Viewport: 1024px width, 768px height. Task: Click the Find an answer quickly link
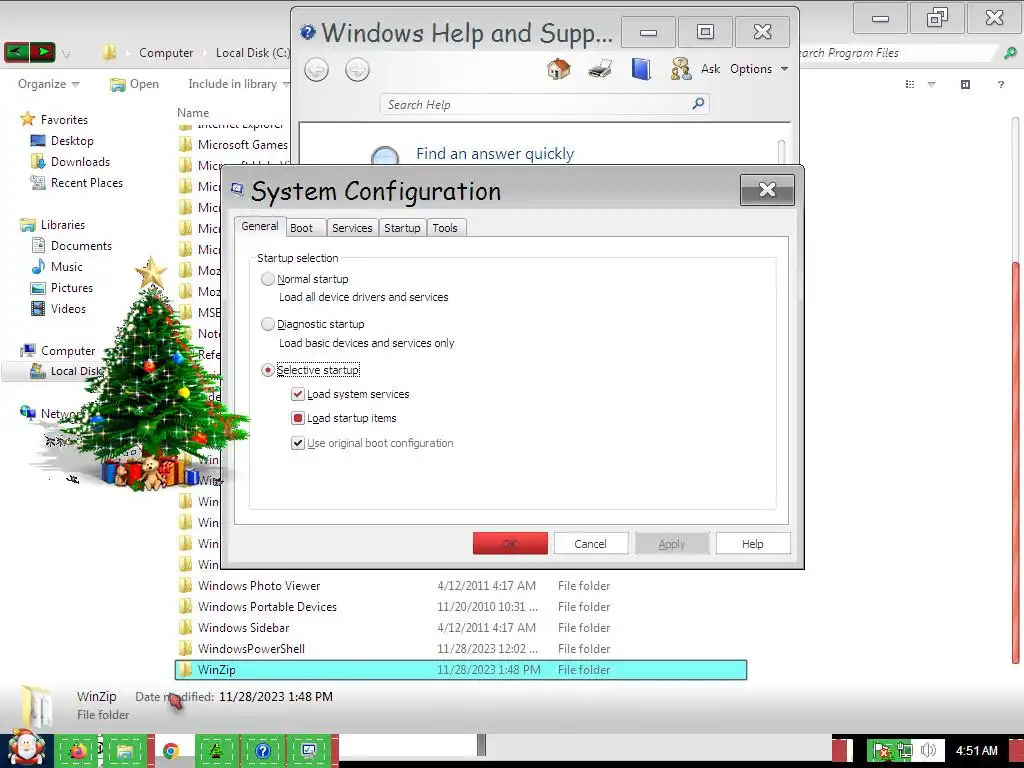tap(495, 153)
